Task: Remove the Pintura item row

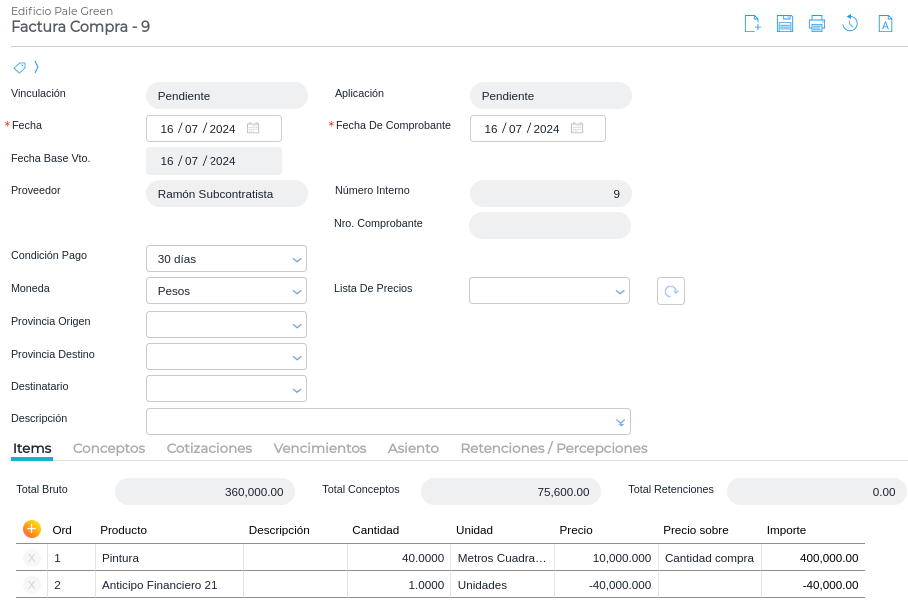Action: (x=31, y=558)
